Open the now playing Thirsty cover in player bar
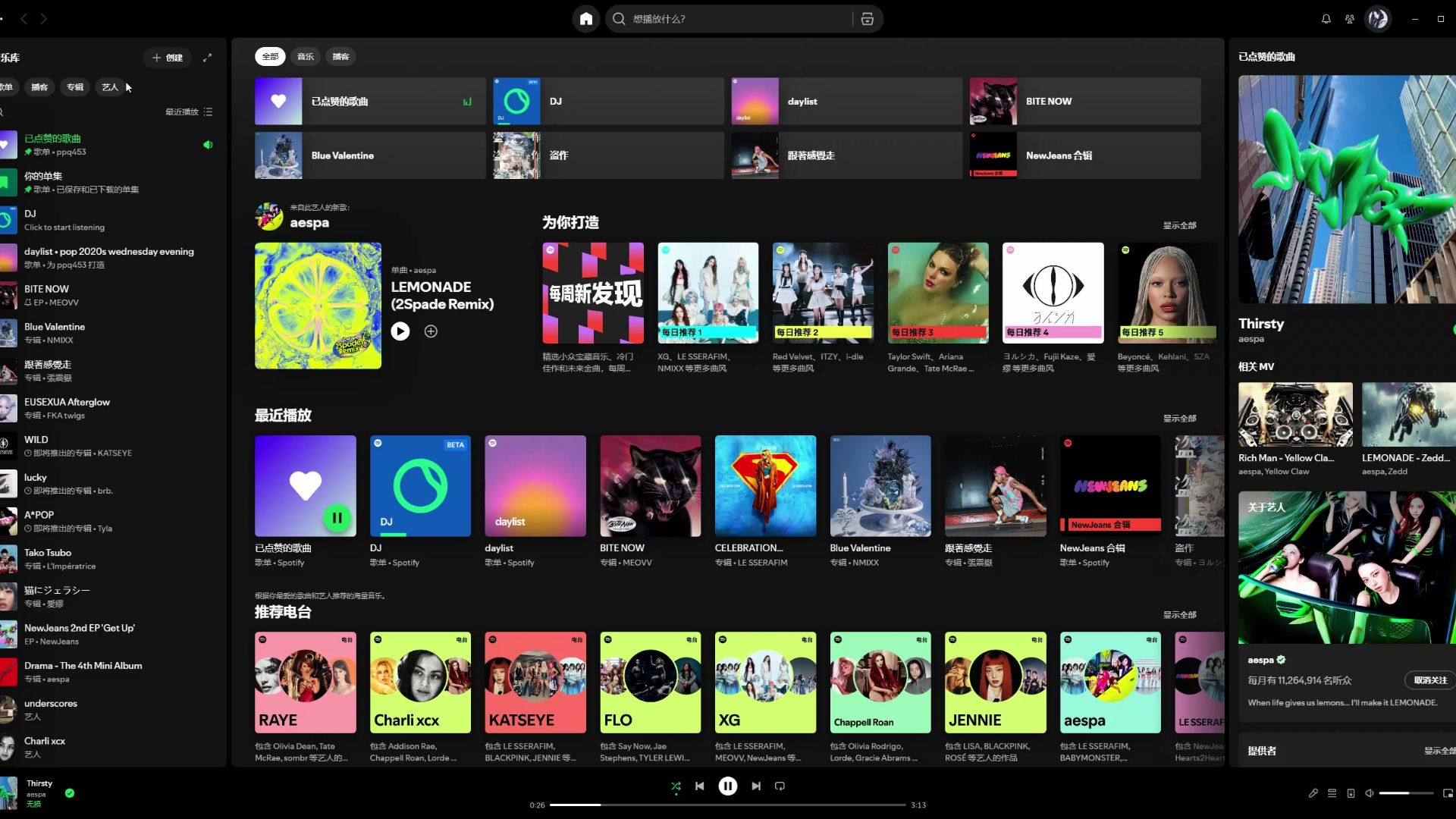The image size is (1456, 819). click(x=8, y=793)
